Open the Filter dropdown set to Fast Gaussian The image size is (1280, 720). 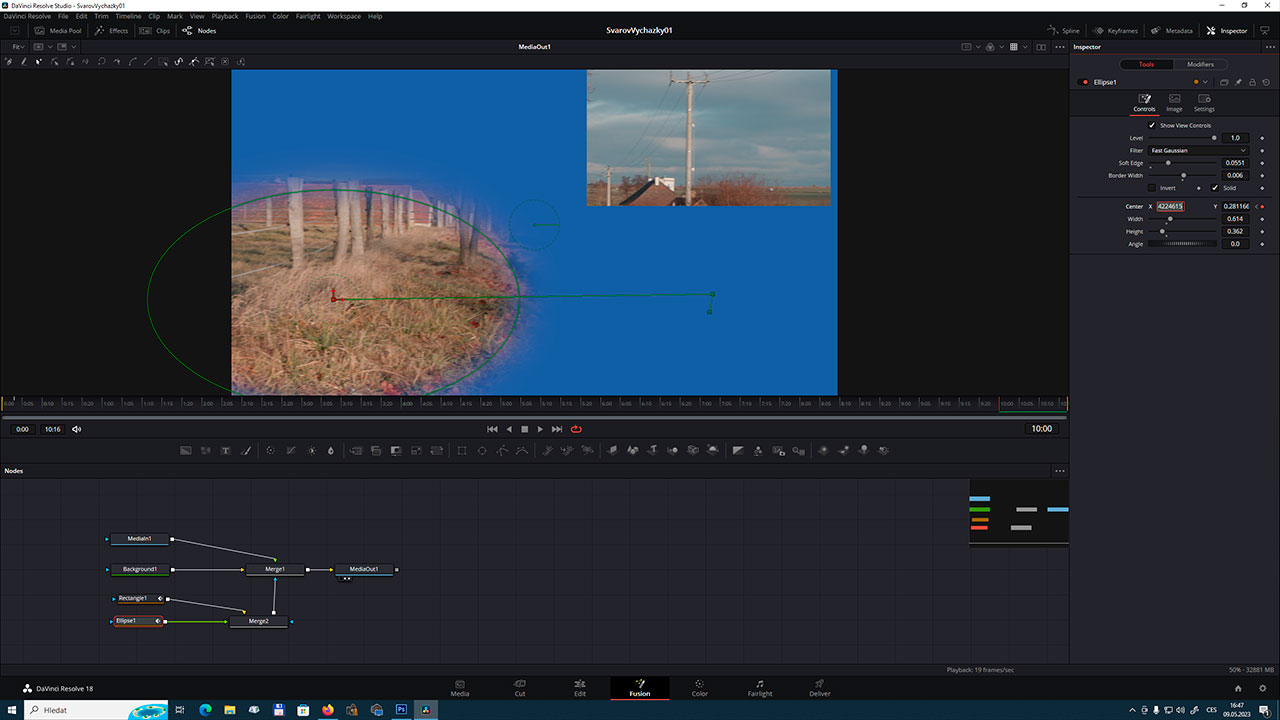(1198, 150)
